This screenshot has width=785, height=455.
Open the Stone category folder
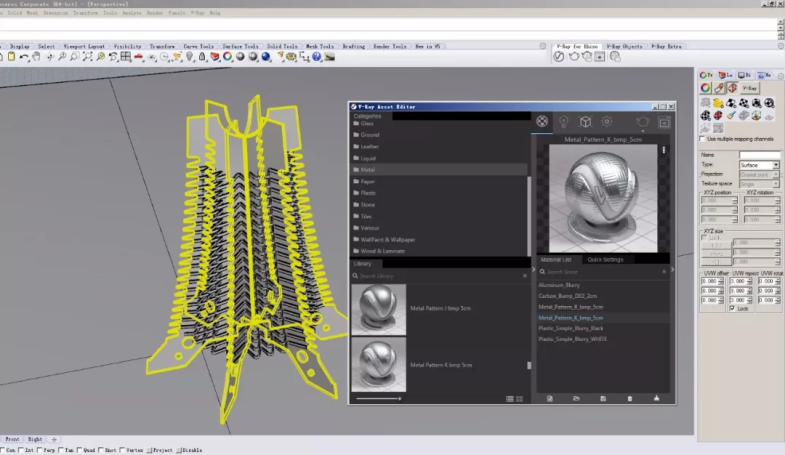click(369, 205)
